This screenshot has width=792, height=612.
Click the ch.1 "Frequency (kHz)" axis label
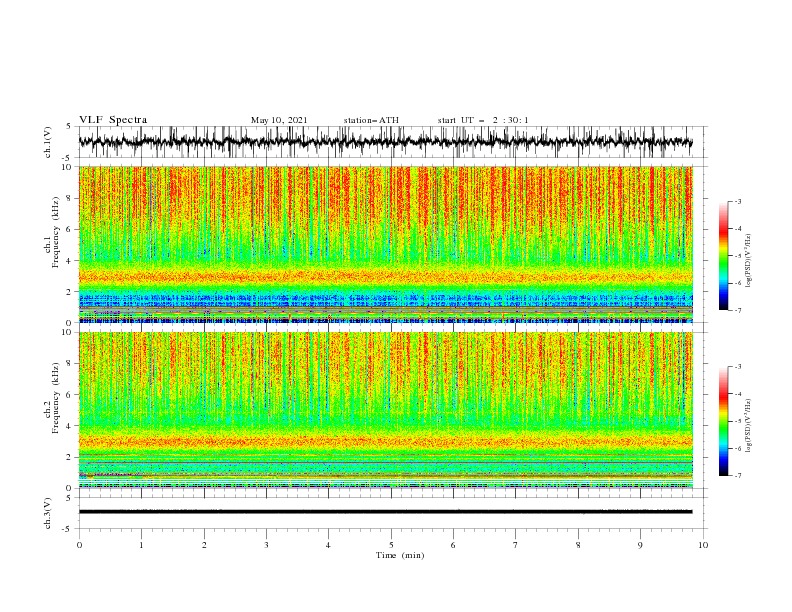point(56,232)
